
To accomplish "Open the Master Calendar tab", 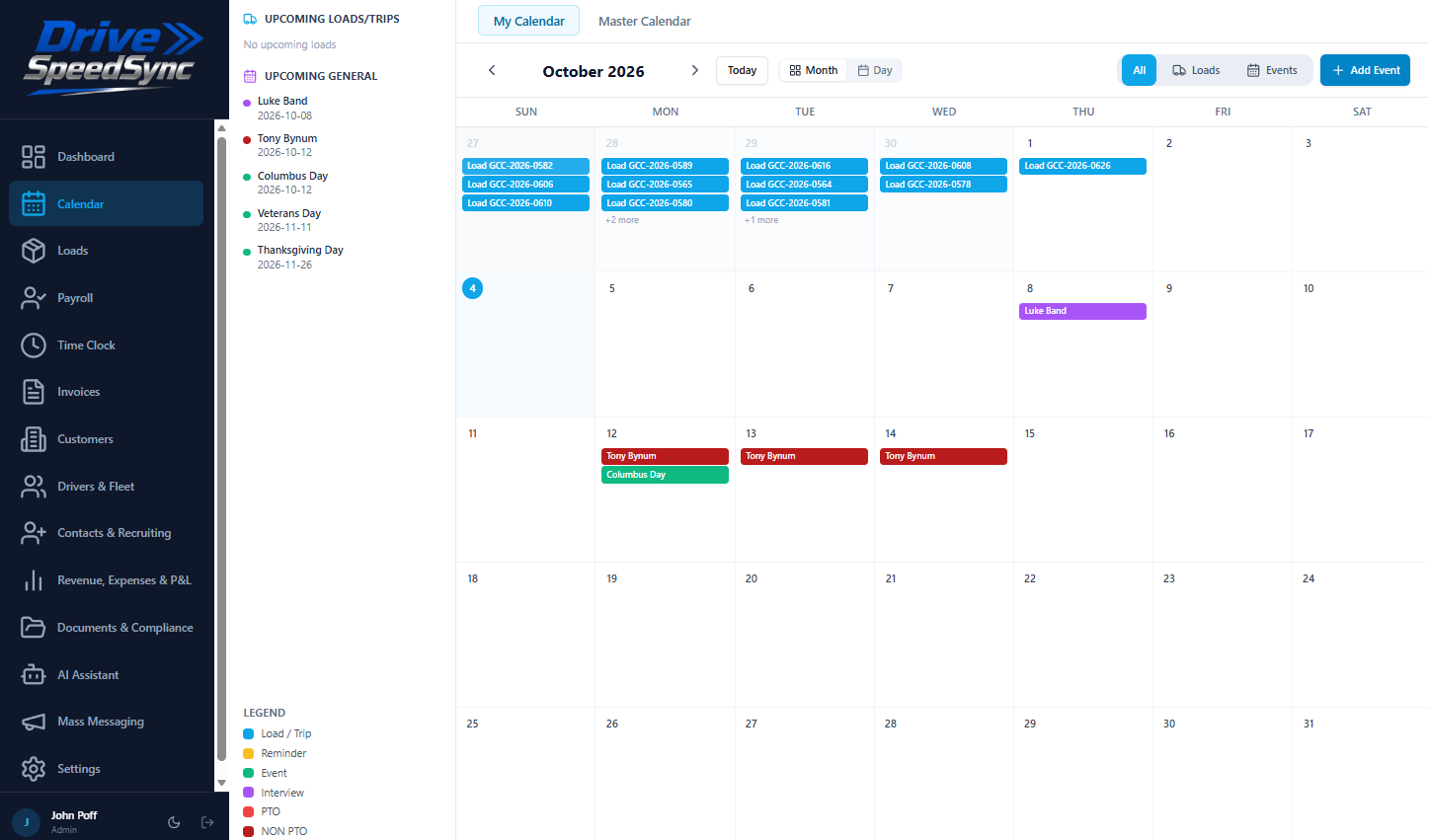I will pyautogui.click(x=645, y=21).
